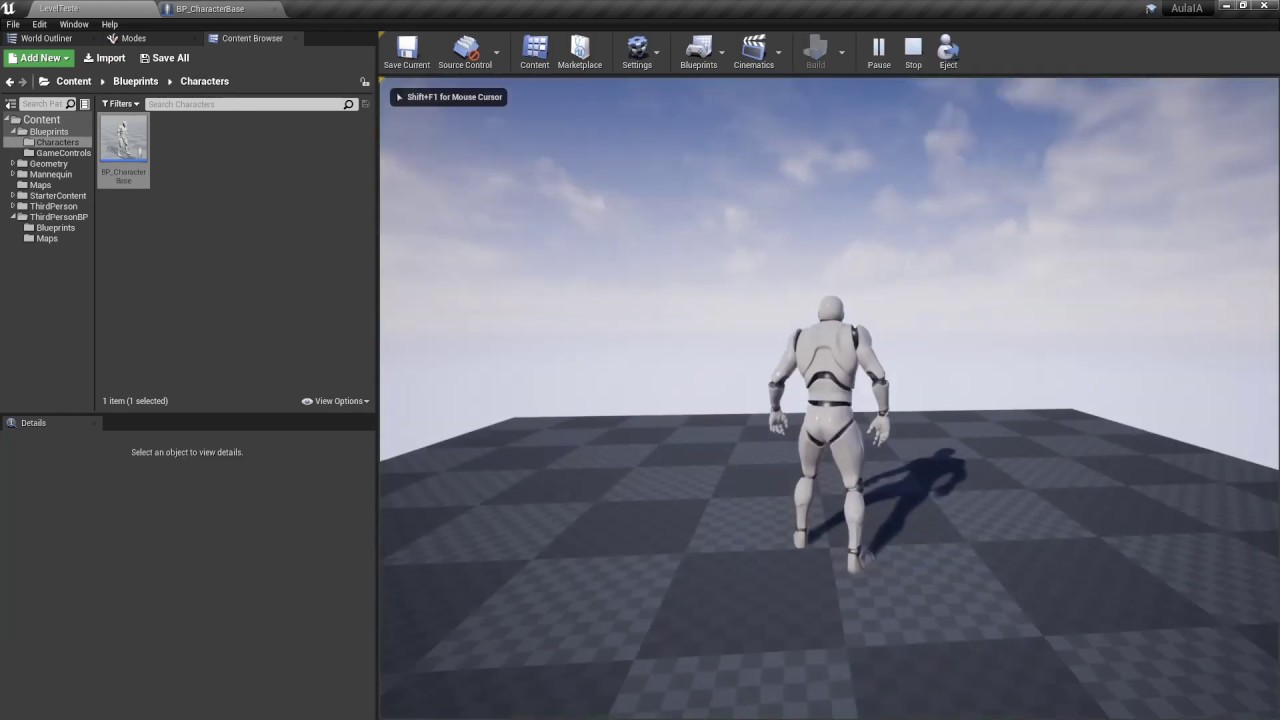The height and width of the screenshot is (720, 1280).
Task: Open the Help menu
Action: click(x=110, y=24)
